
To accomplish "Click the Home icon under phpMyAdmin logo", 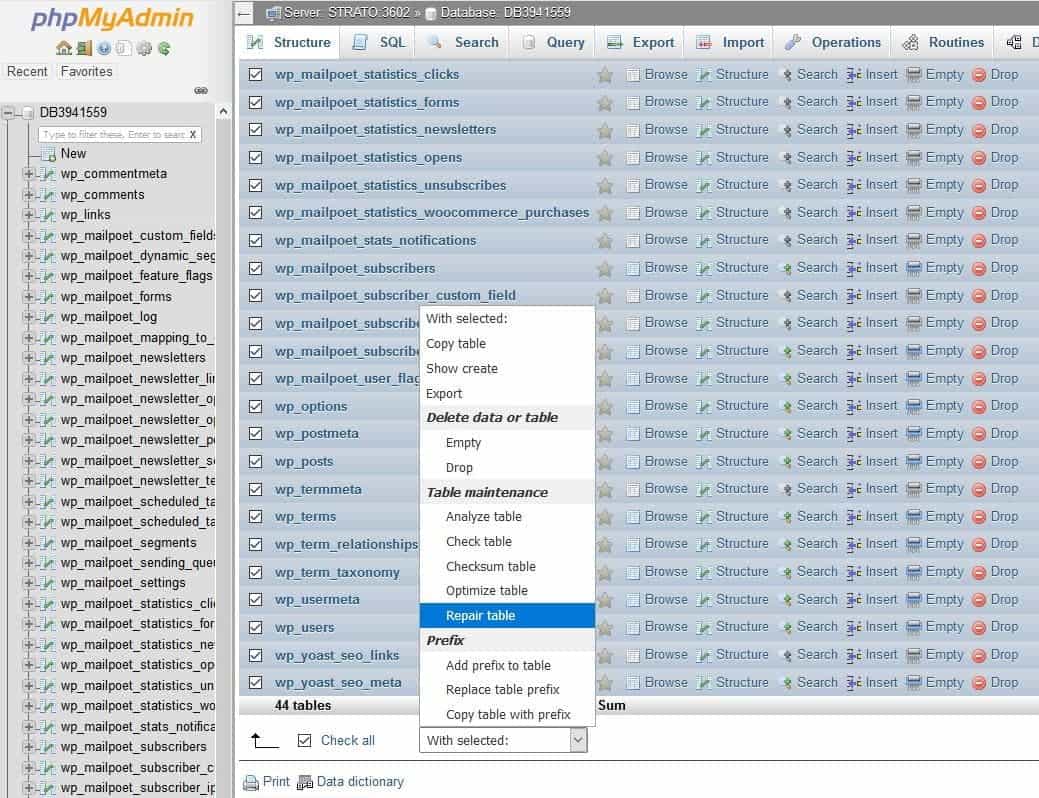I will 64,48.
